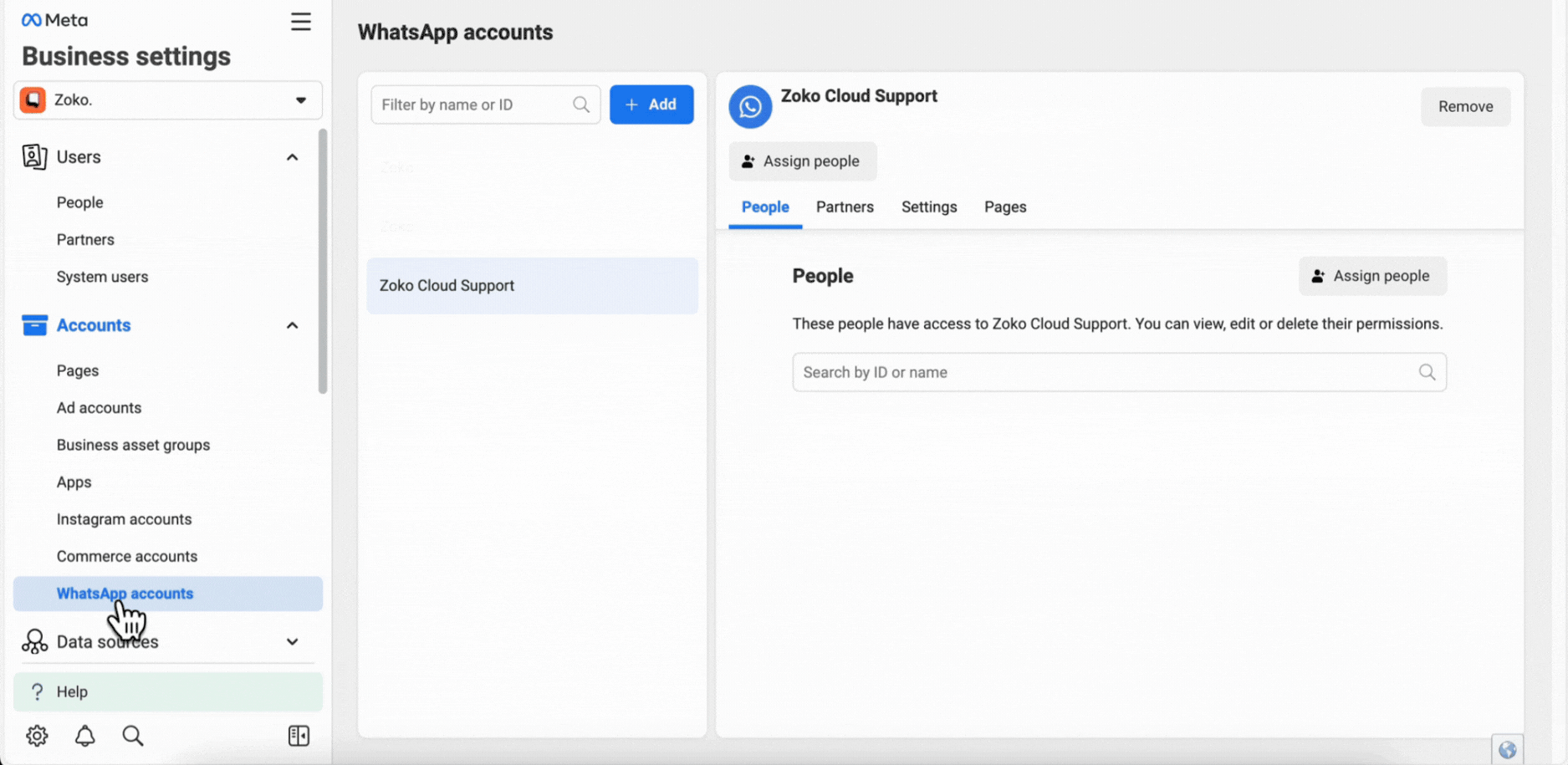Click the Accounts section icon
The height and width of the screenshot is (765, 1568).
(x=34, y=325)
